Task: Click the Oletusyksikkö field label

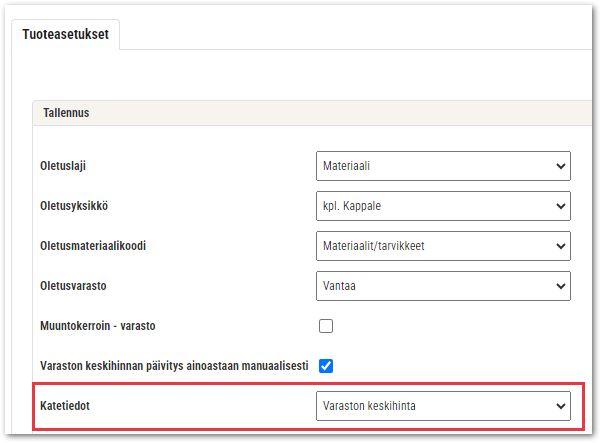Action: coord(74,206)
